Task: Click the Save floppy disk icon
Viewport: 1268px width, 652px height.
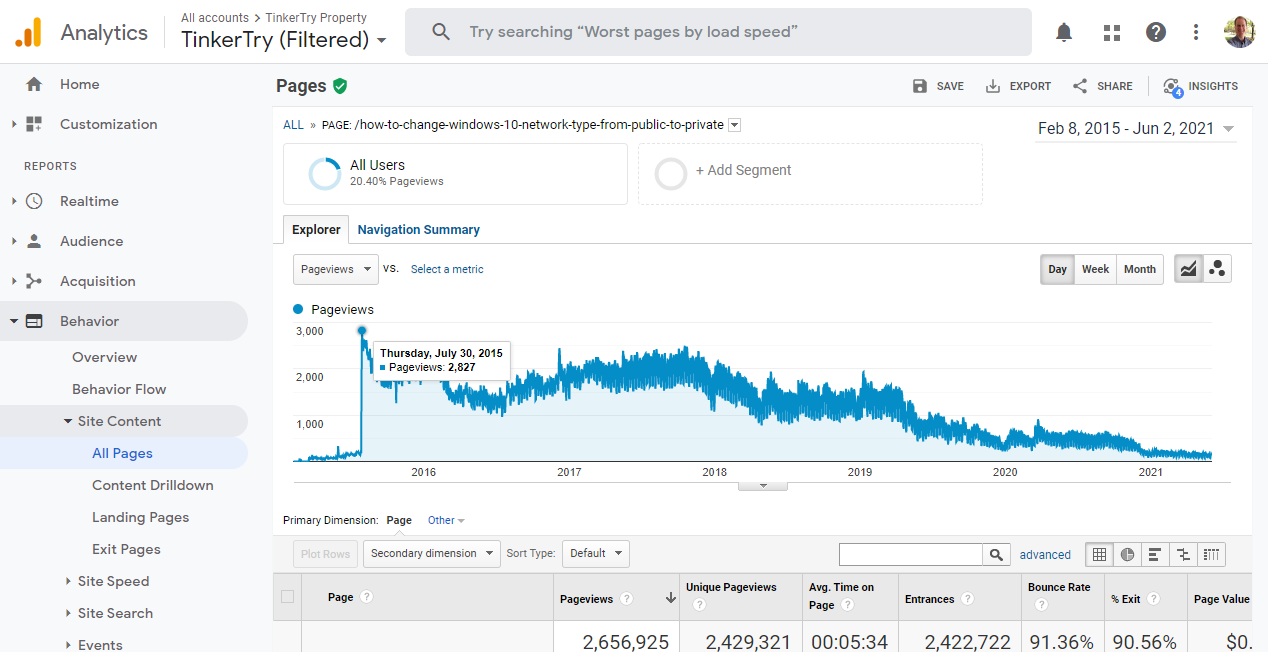Action: click(x=920, y=86)
